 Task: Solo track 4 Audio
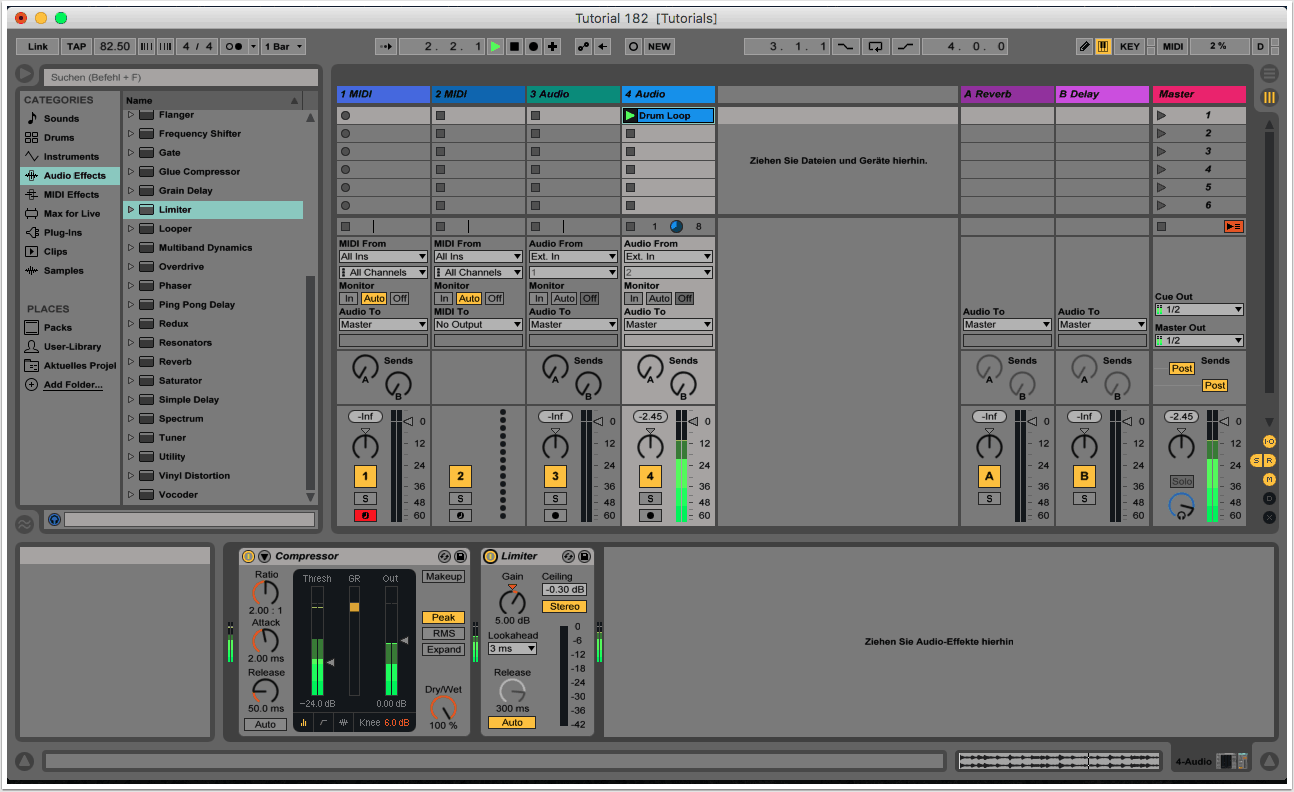[650, 498]
